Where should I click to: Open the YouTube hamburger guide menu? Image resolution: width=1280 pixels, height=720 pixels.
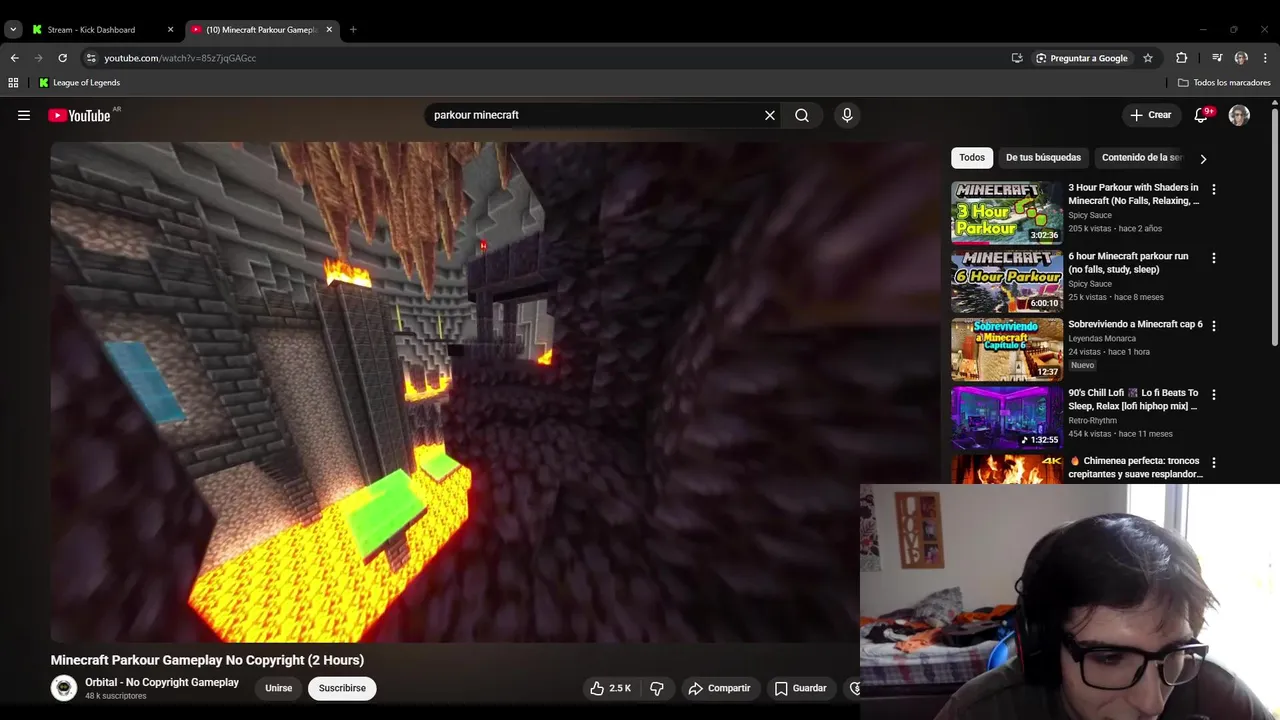click(x=24, y=115)
